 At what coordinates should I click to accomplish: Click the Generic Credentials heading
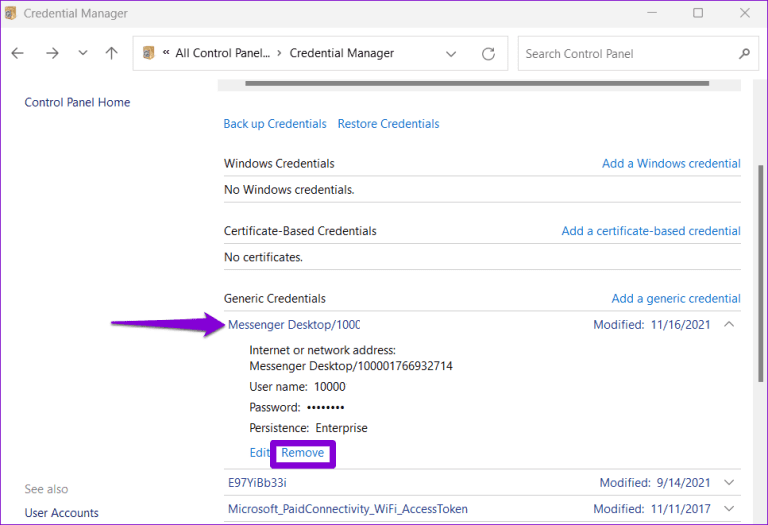(275, 299)
